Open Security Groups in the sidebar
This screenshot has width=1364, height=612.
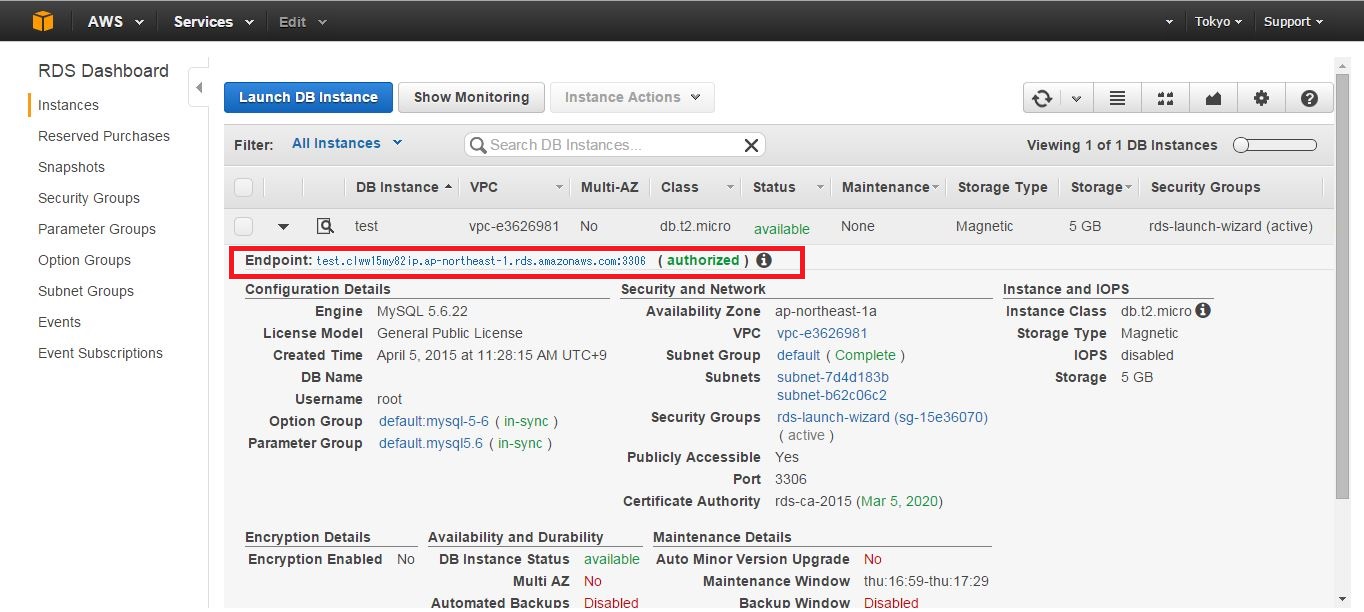click(89, 198)
